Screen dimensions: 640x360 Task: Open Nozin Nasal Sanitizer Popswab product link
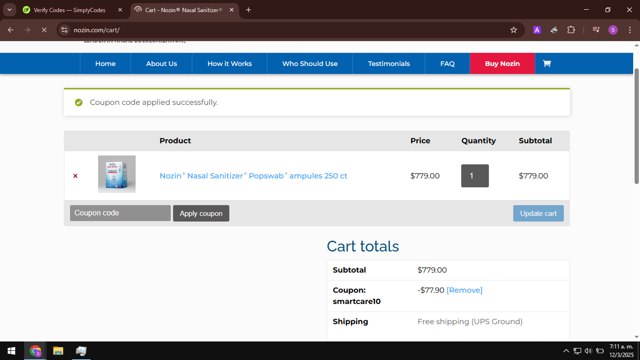click(253, 176)
